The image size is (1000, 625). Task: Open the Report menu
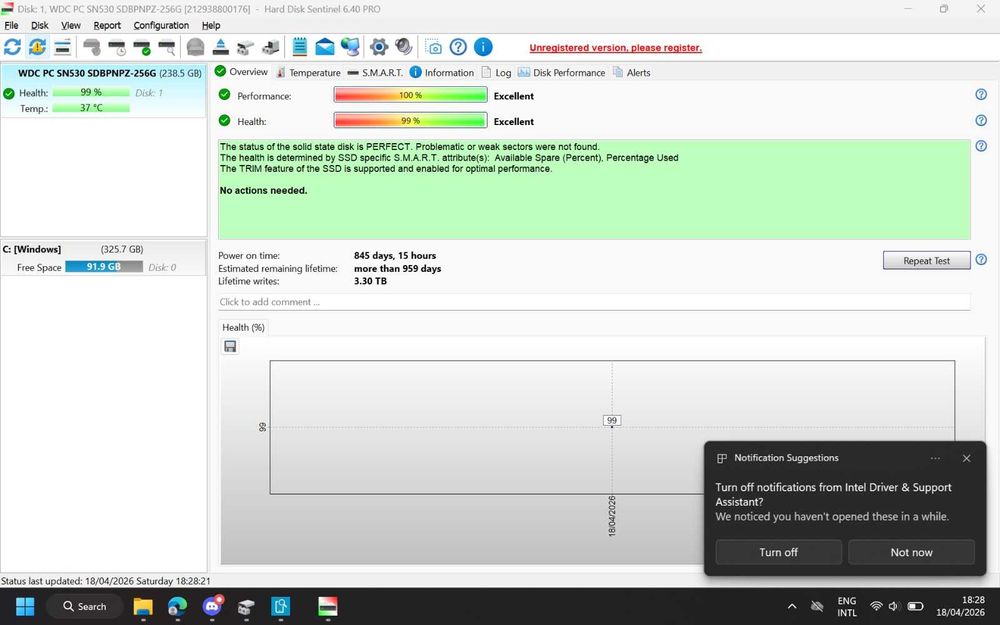[107, 26]
